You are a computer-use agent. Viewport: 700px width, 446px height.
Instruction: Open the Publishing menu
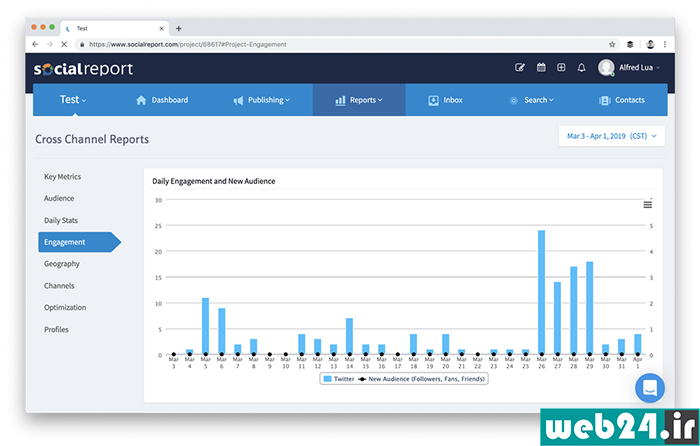[x=262, y=100]
